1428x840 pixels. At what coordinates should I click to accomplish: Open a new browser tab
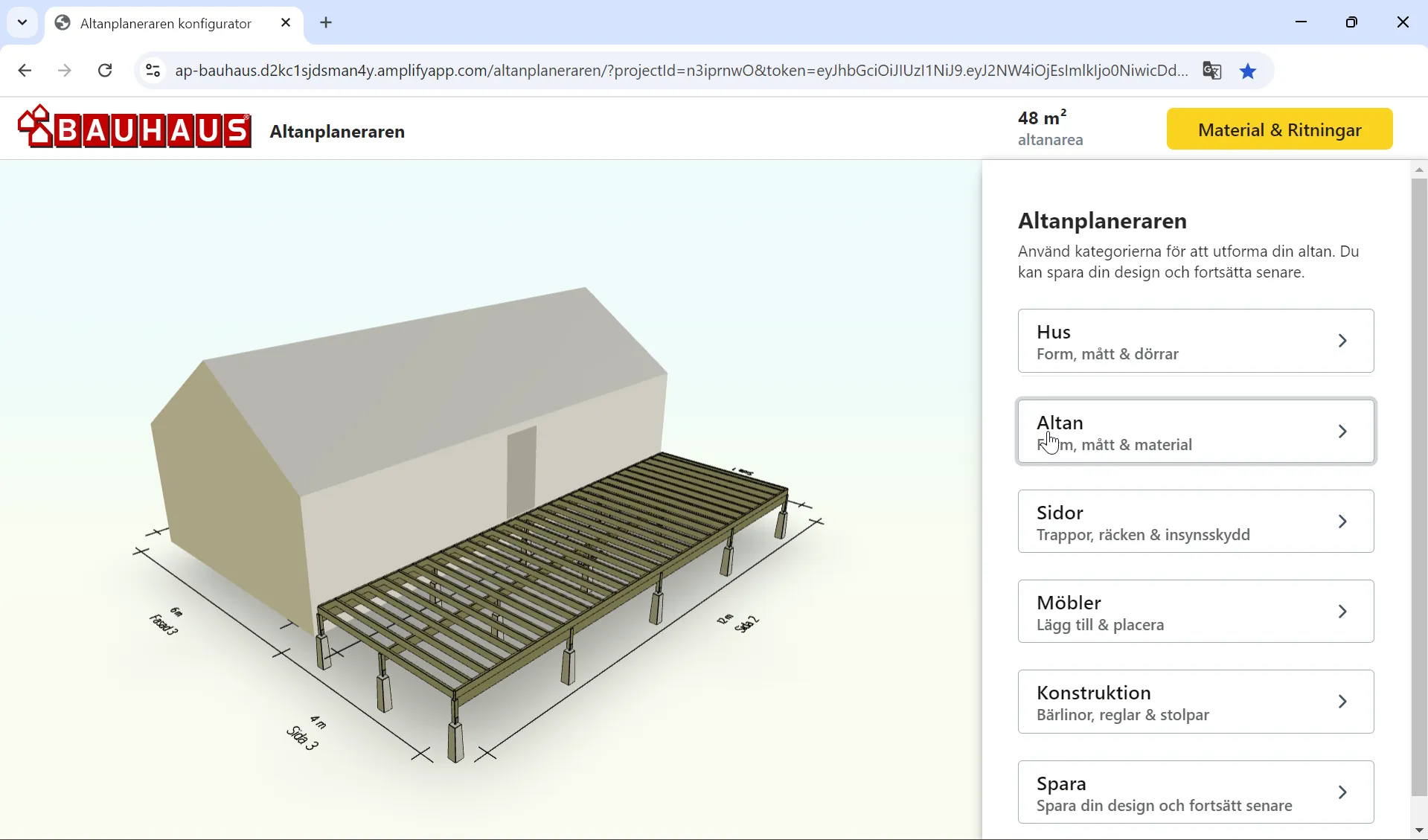326,23
